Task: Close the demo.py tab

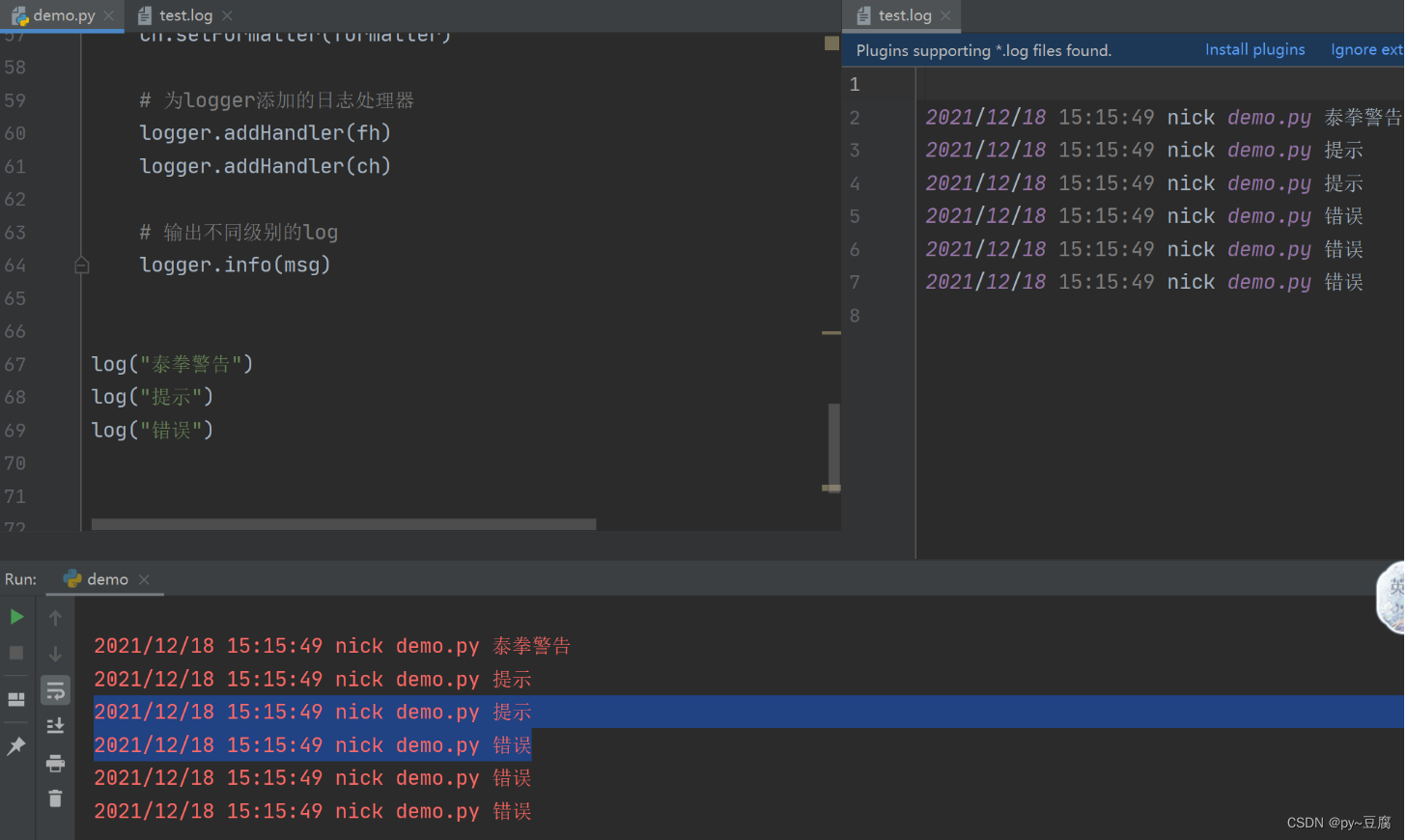Action: pos(108,15)
